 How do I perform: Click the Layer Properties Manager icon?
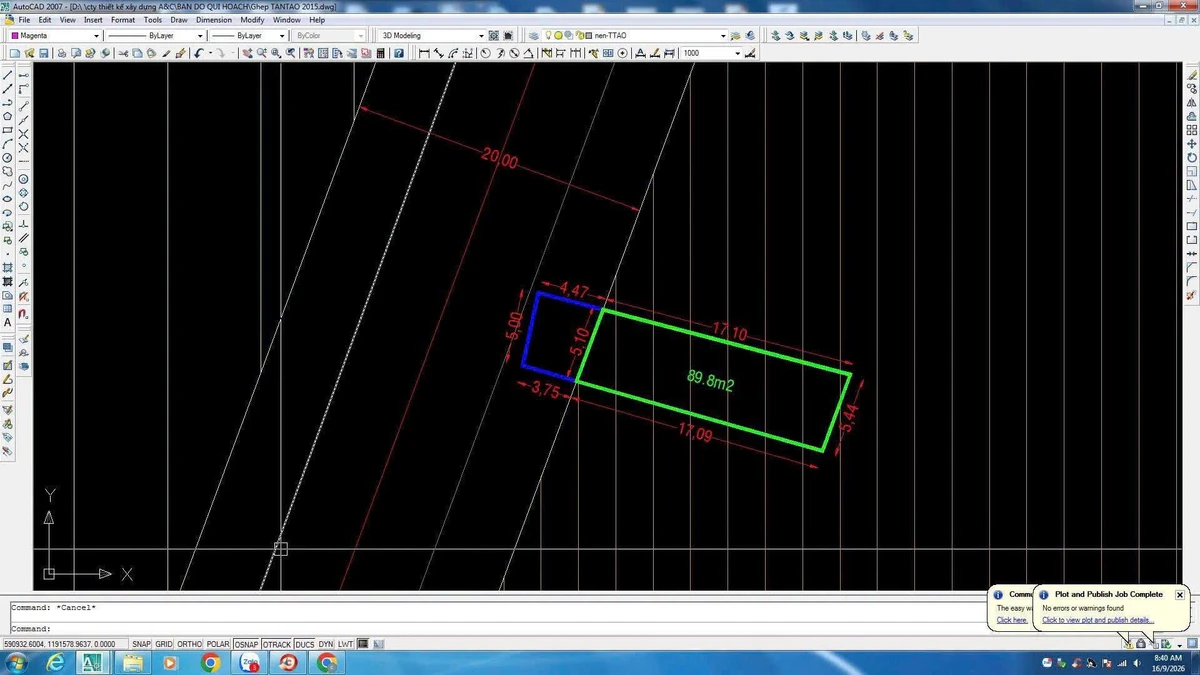(533, 35)
